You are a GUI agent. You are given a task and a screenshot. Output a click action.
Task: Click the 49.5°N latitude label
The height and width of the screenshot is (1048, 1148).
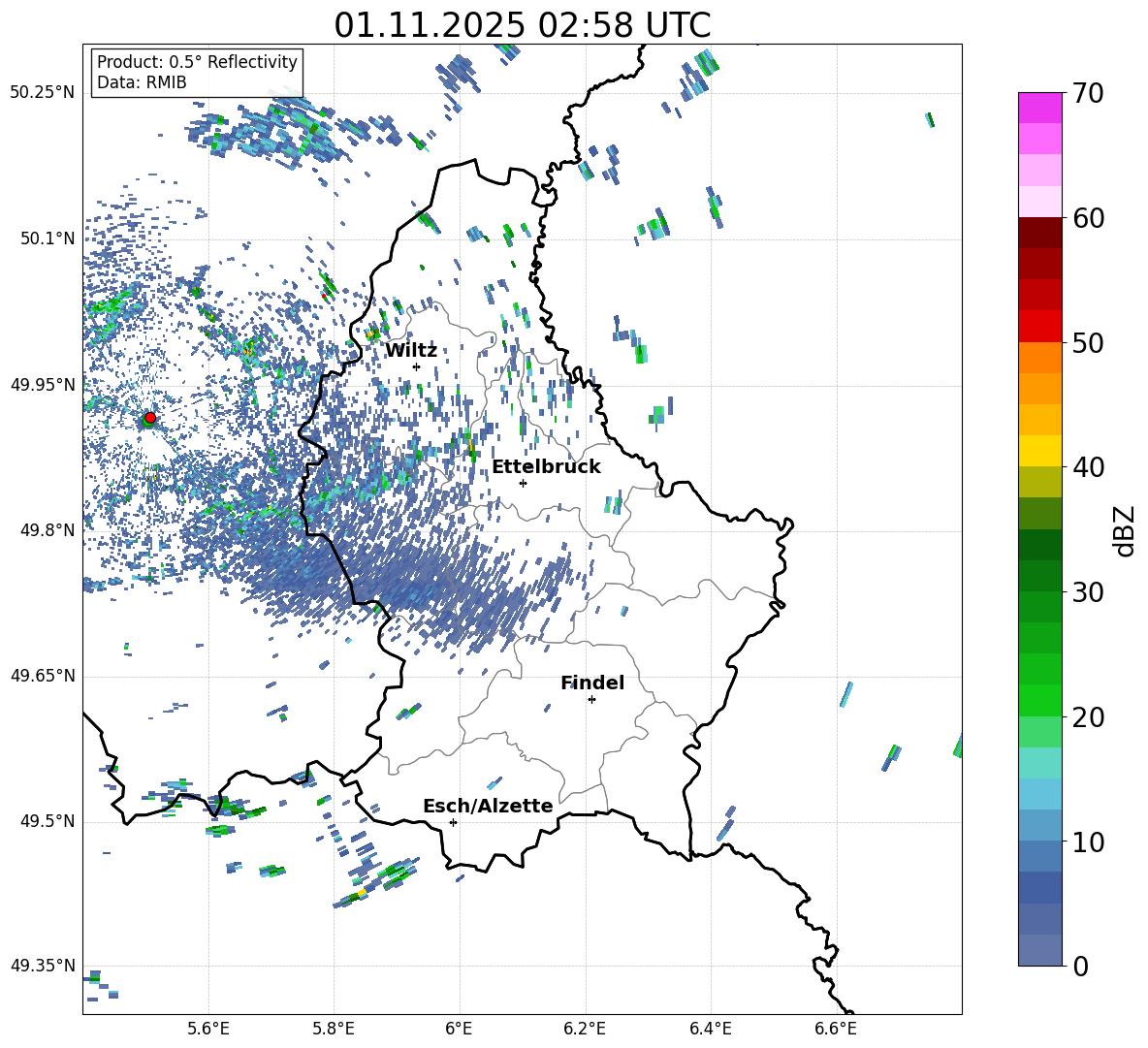pyautogui.click(x=48, y=821)
